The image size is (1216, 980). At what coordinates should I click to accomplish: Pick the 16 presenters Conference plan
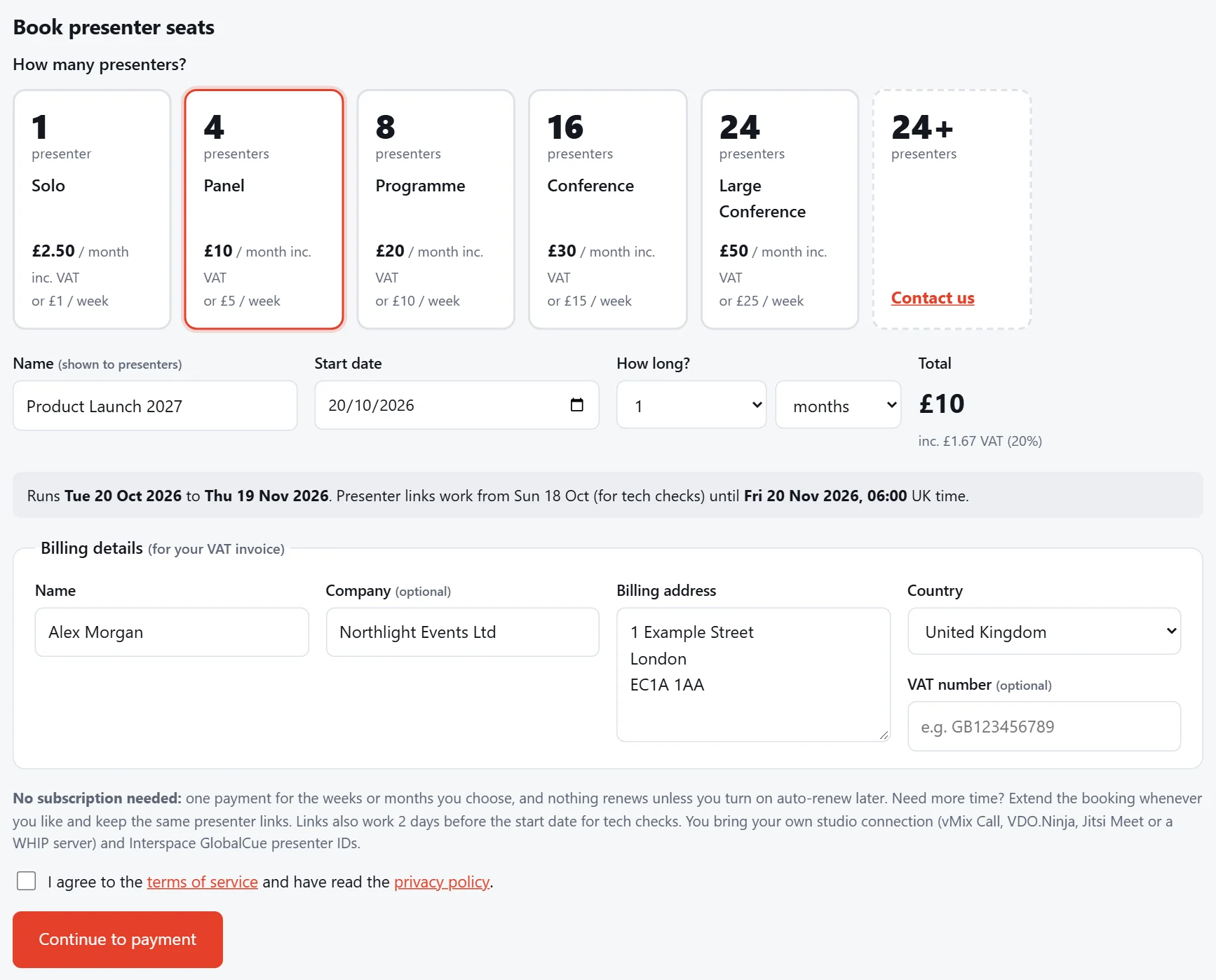click(x=607, y=209)
